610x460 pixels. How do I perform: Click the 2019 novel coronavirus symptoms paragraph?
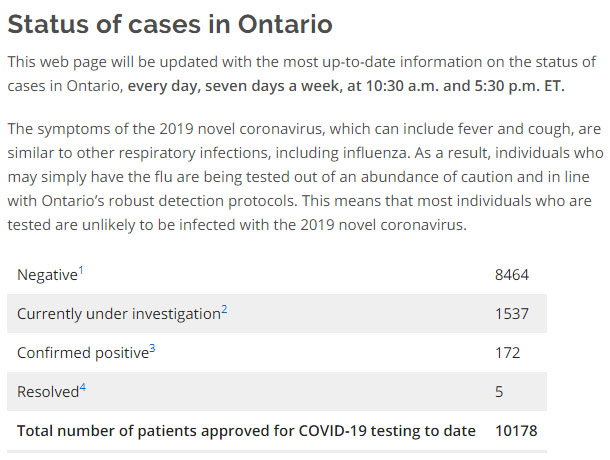point(300,177)
